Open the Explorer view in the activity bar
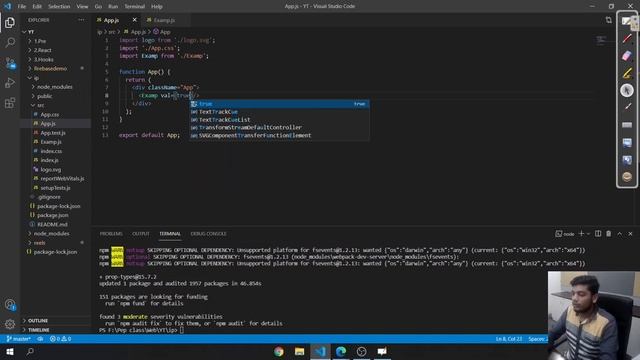Viewport: 640px width, 360px height. 10,22
